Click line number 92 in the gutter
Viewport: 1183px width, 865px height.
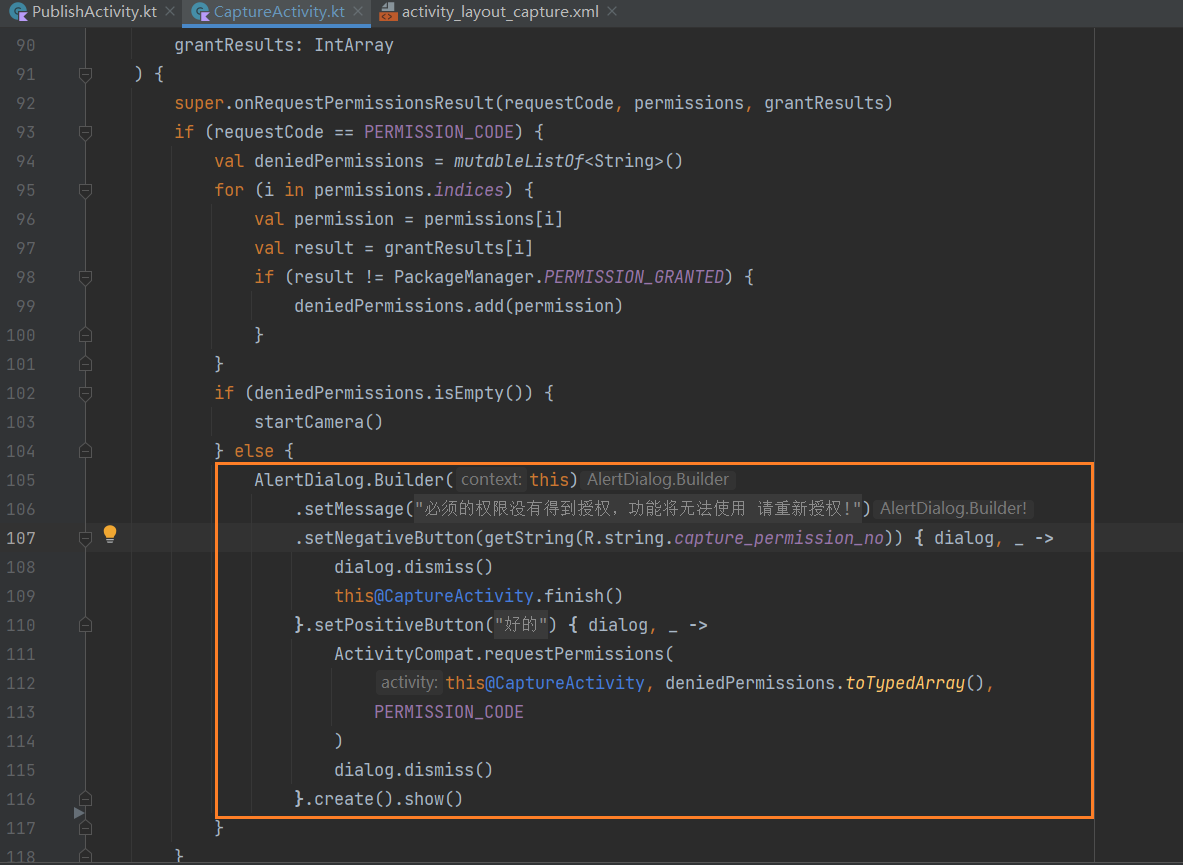pyautogui.click(x=26, y=103)
